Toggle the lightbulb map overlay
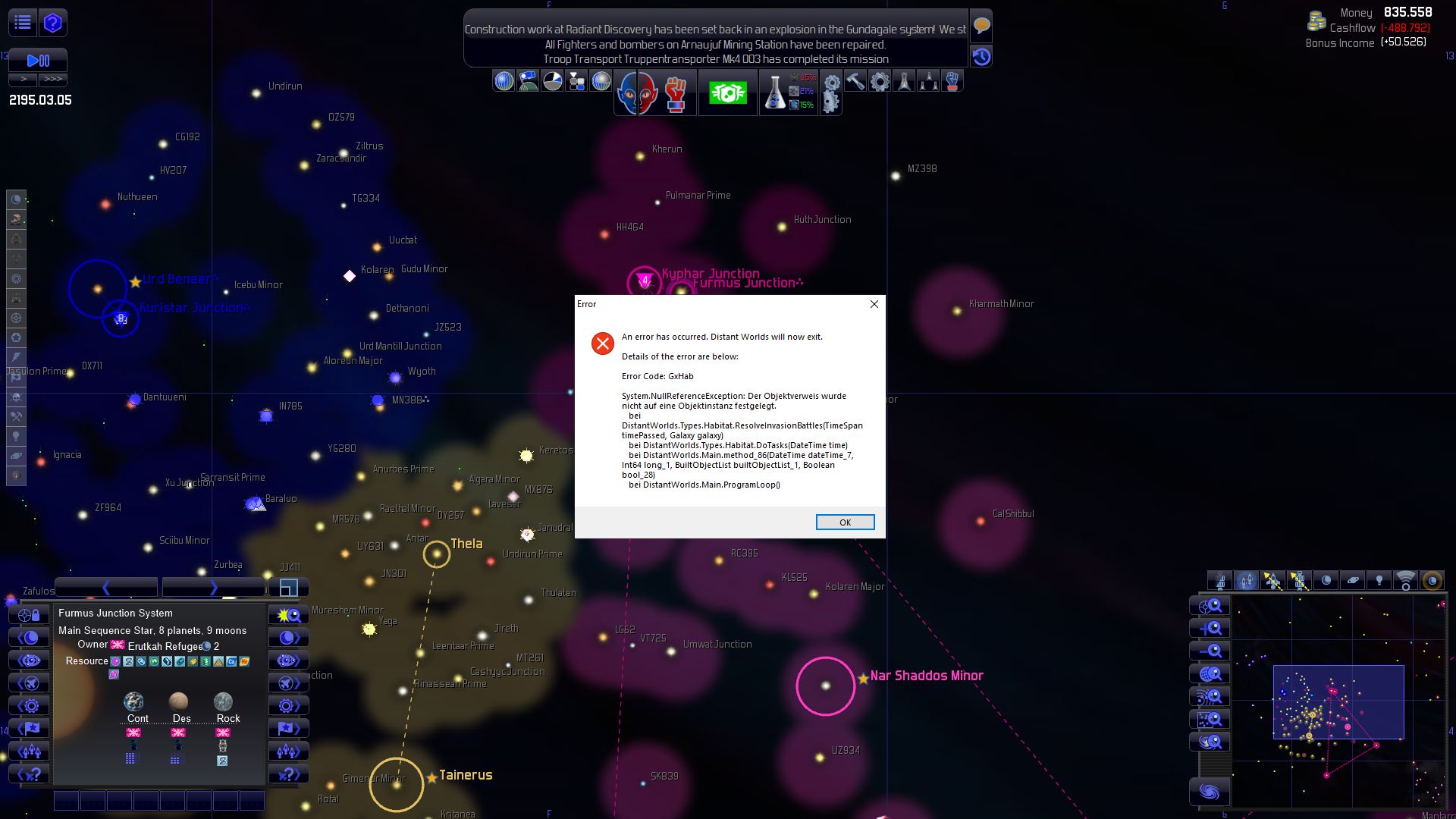Viewport: 1456px width, 819px height. click(x=1379, y=582)
